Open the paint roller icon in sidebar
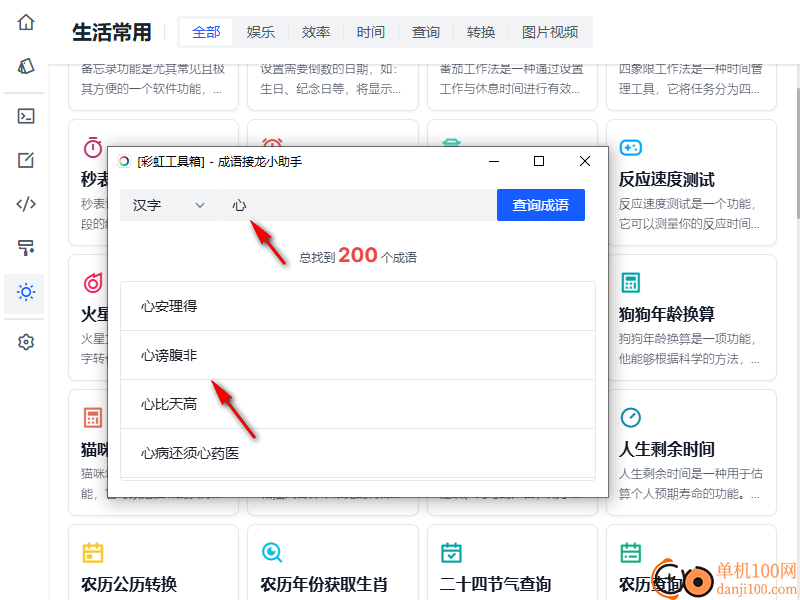 pos(26,248)
